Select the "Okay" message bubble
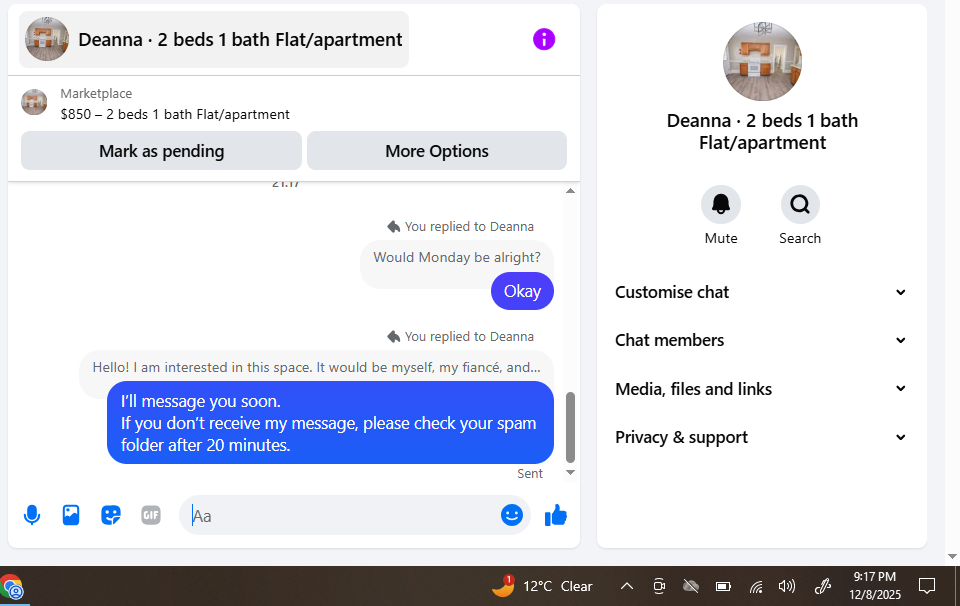The height and width of the screenshot is (606, 960). point(522,291)
